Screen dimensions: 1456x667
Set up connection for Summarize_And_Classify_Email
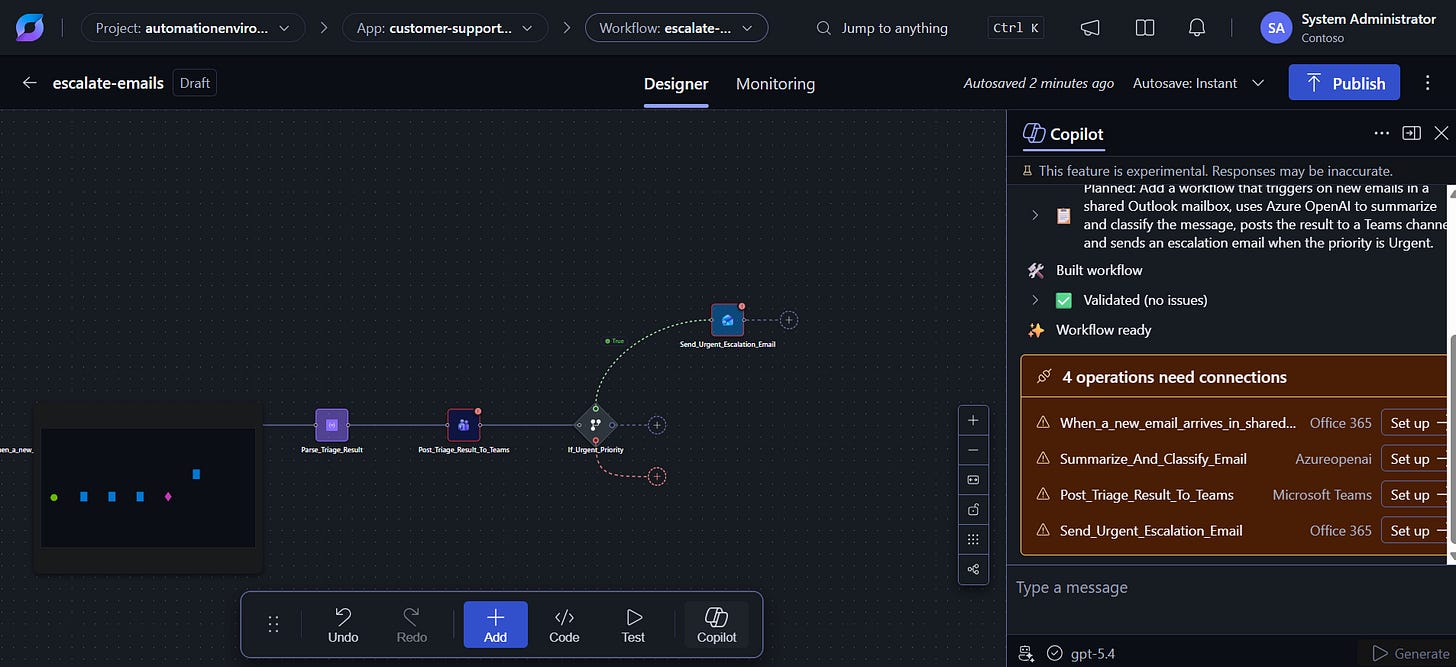coord(1415,459)
